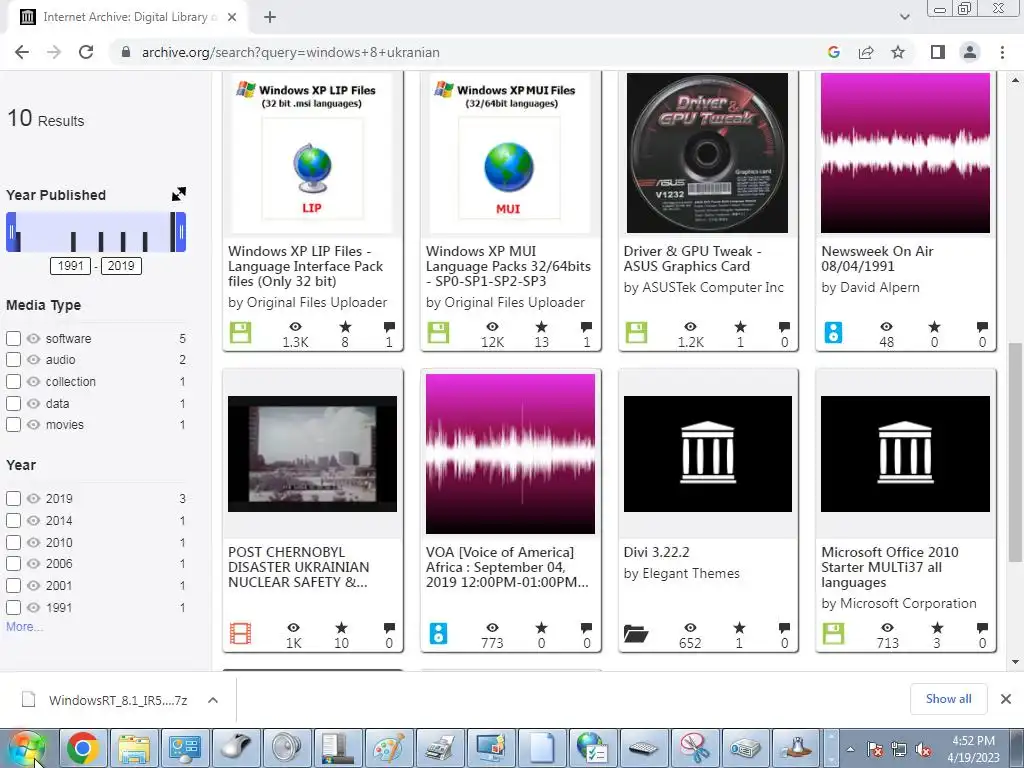Click the Snipping Tool taskbar icon
This screenshot has height=768, width=1024.
click(x=694, y=748)
